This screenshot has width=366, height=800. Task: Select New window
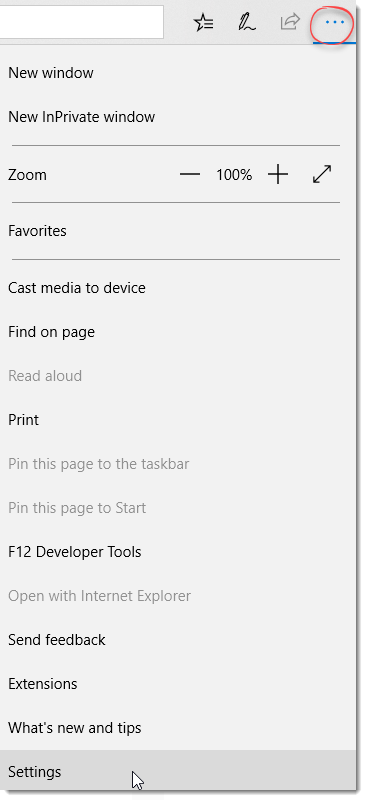point(178,73)
